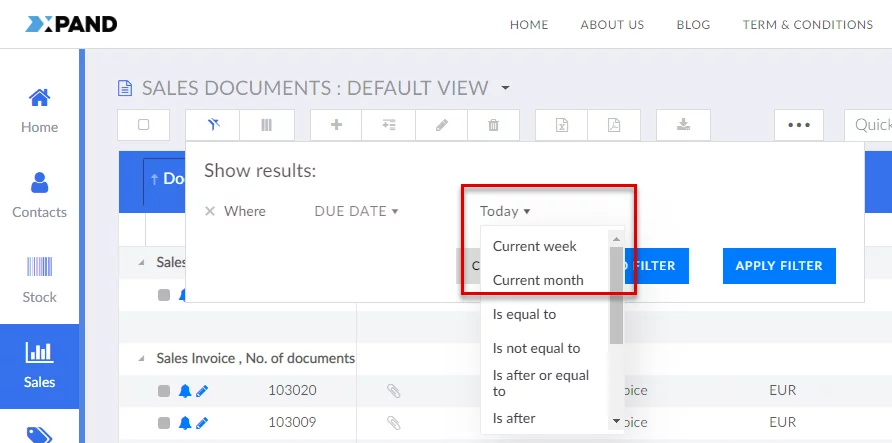Click pencil edit icon for document 103009
This screenshot has height=443, width=892.
202,422
